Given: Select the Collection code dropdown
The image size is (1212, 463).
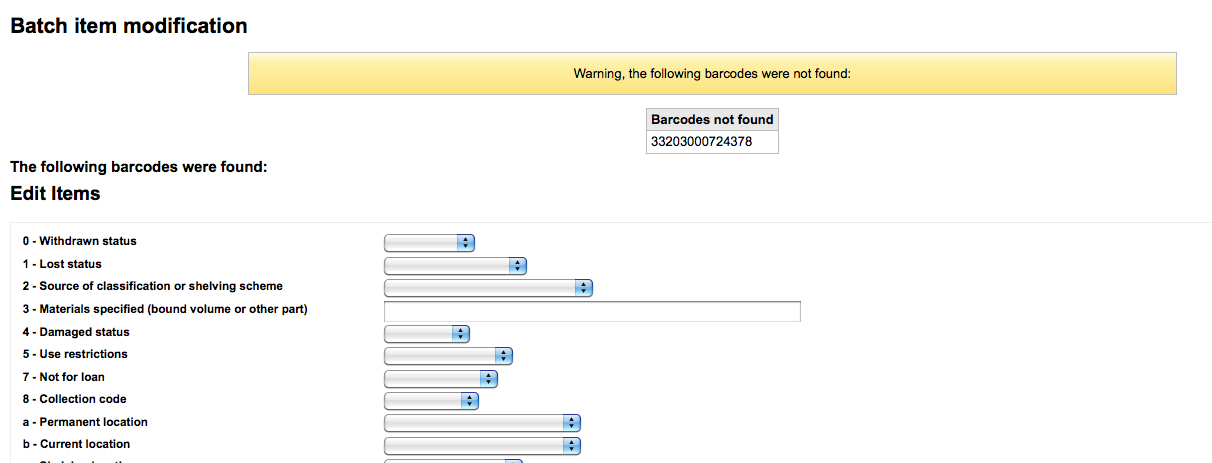Looking at the screenshot, I should [431, 401].
